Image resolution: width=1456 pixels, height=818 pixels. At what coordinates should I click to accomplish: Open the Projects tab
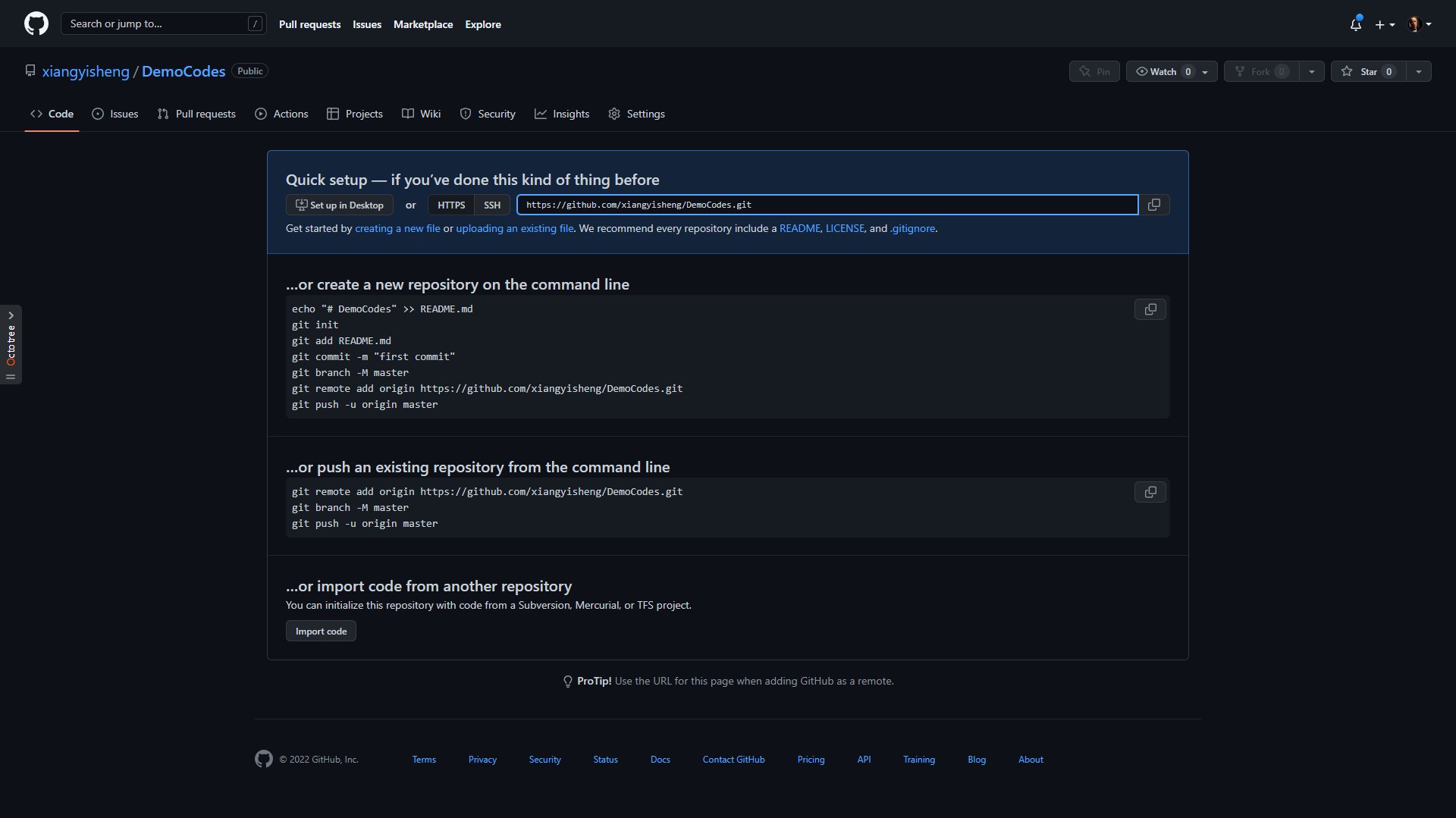pyautogui.click(x=355, y=114)
